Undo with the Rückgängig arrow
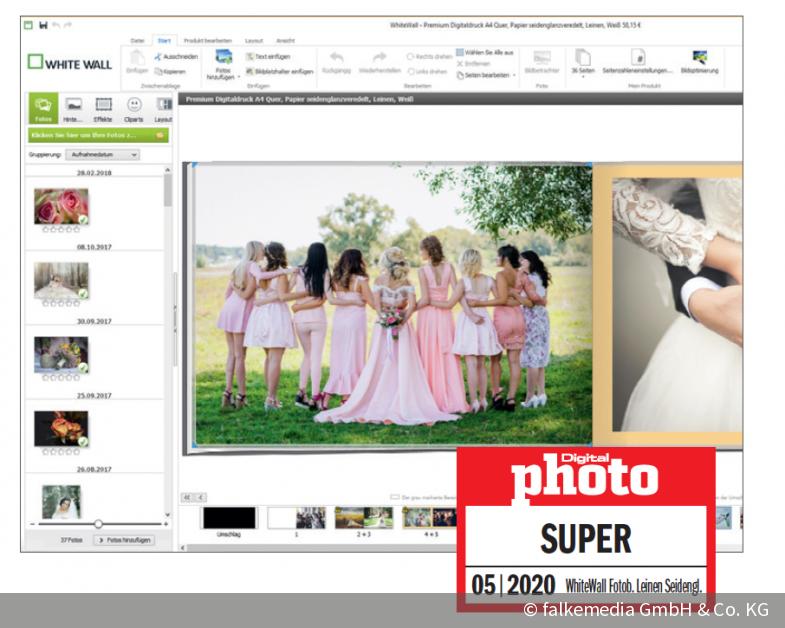 pyautogui.click(x=335, y=62)
